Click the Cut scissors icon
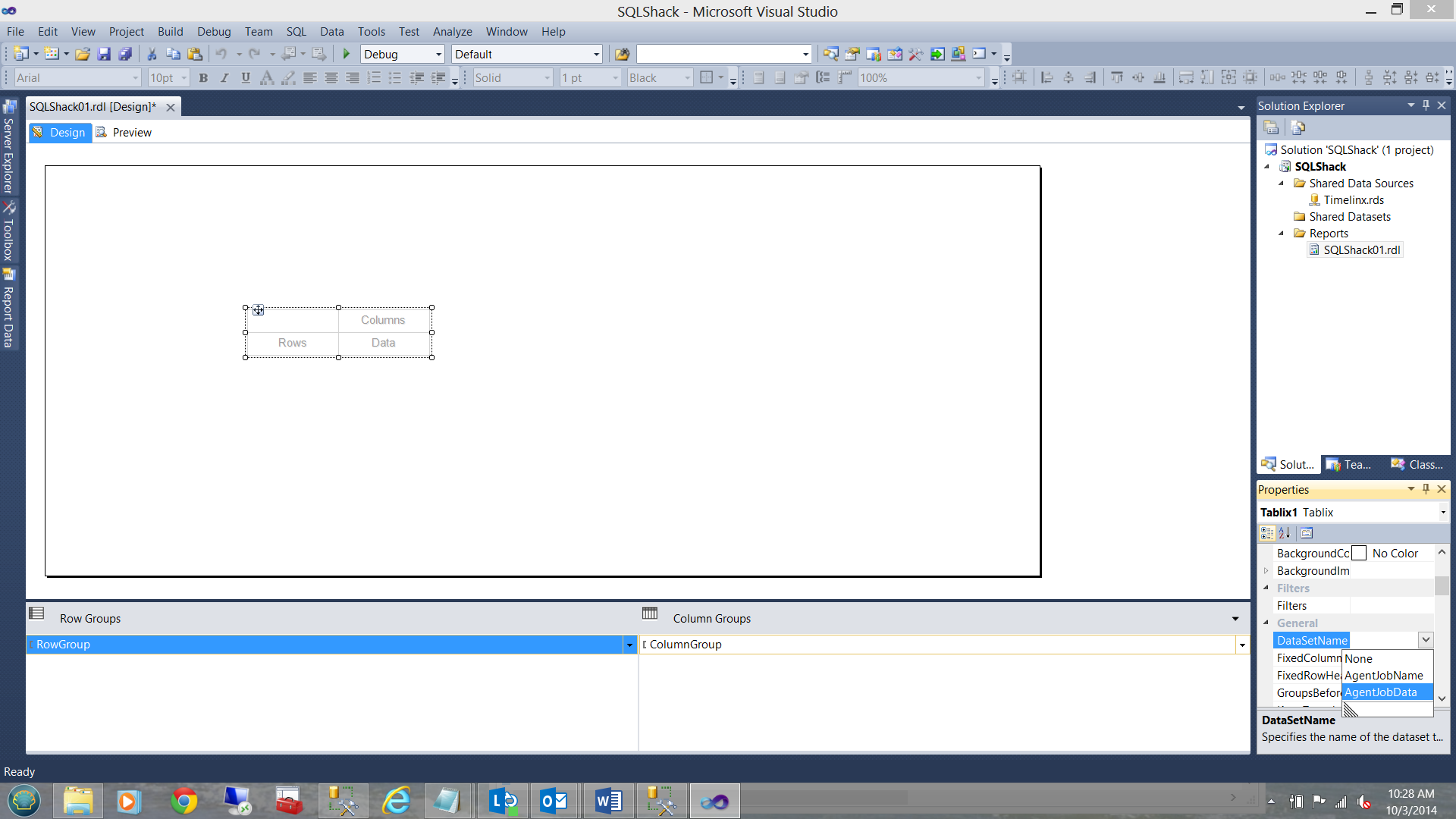 (x=152, y=54)
